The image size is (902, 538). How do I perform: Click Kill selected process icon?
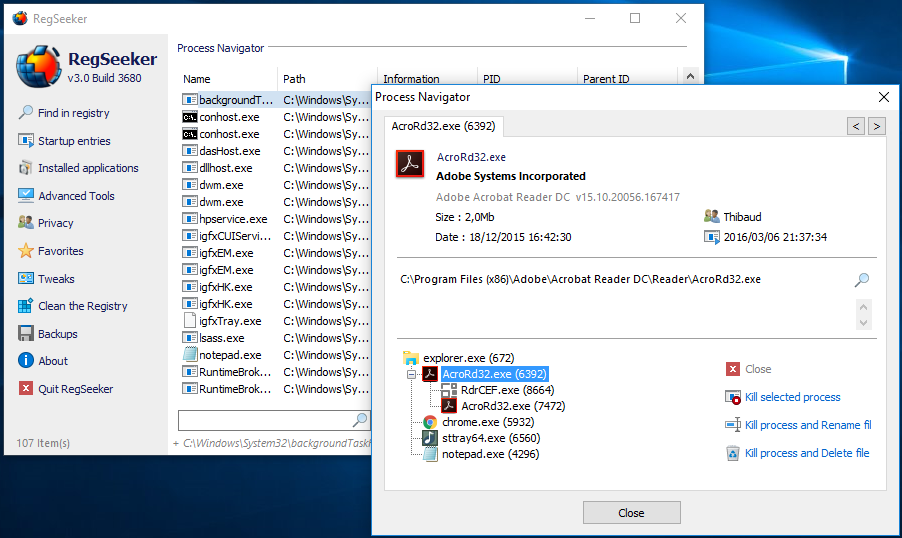coord(732,397)
